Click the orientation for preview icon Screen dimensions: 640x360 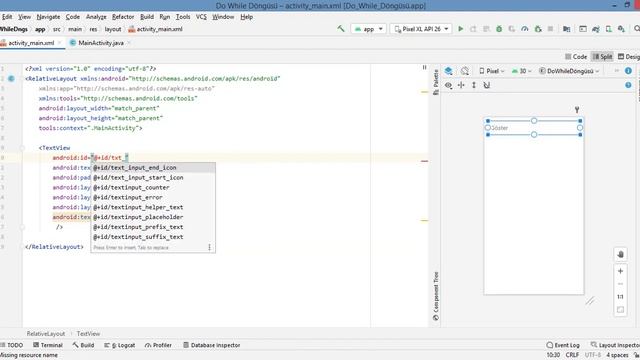(x=464, y=71)
